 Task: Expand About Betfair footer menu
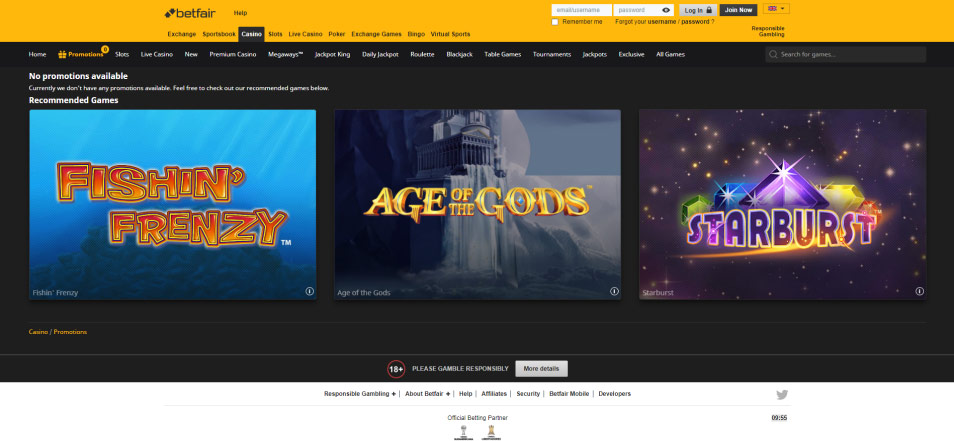pyautogui.click(x=428, y=394)
